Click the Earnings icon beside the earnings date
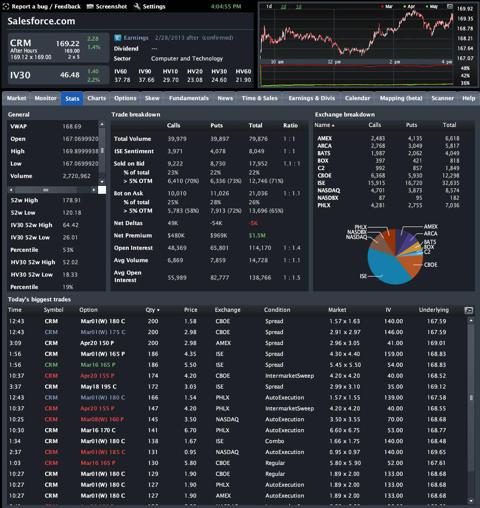 click(117, 38)
